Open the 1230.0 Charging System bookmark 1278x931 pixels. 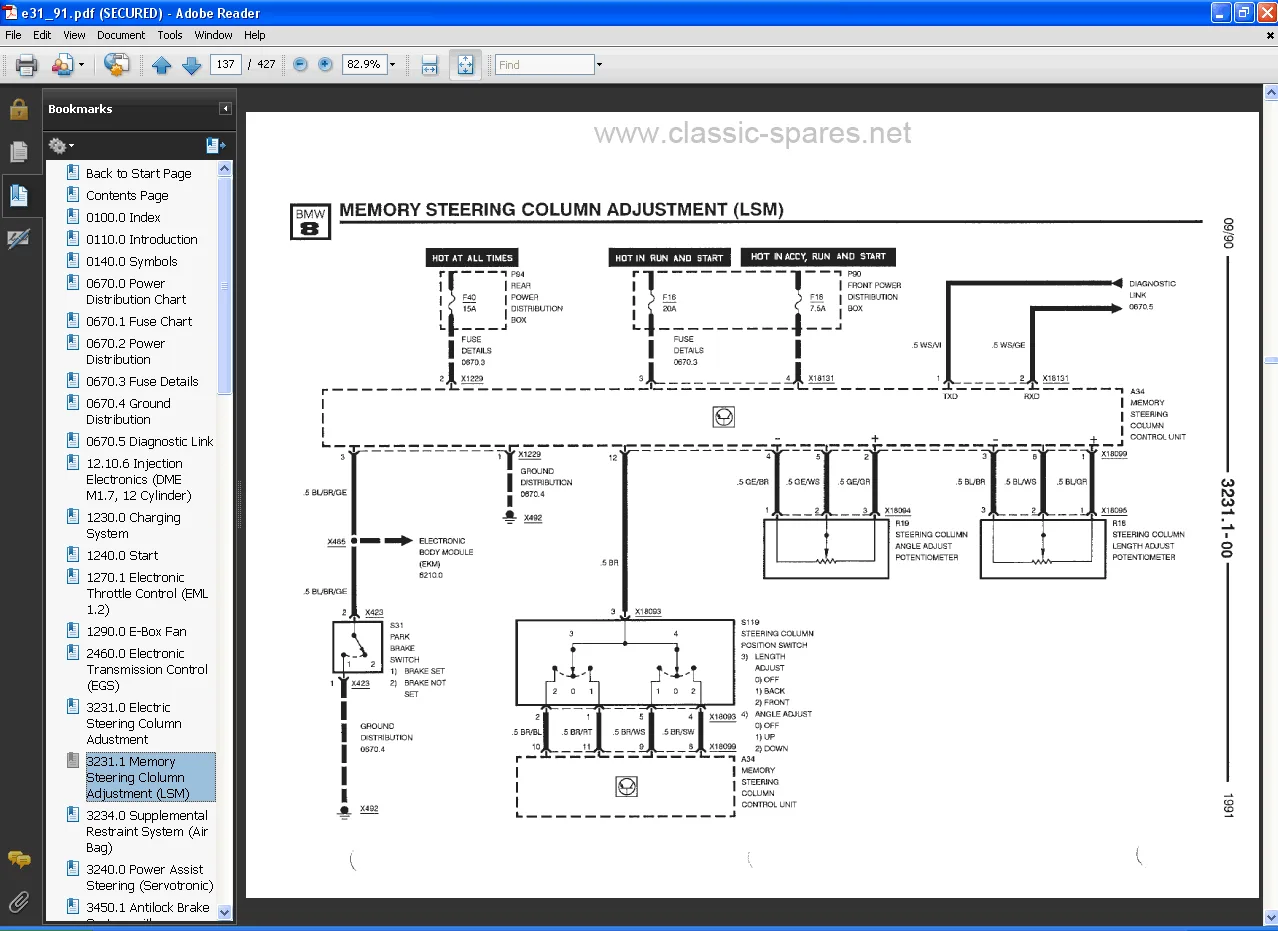133,525
